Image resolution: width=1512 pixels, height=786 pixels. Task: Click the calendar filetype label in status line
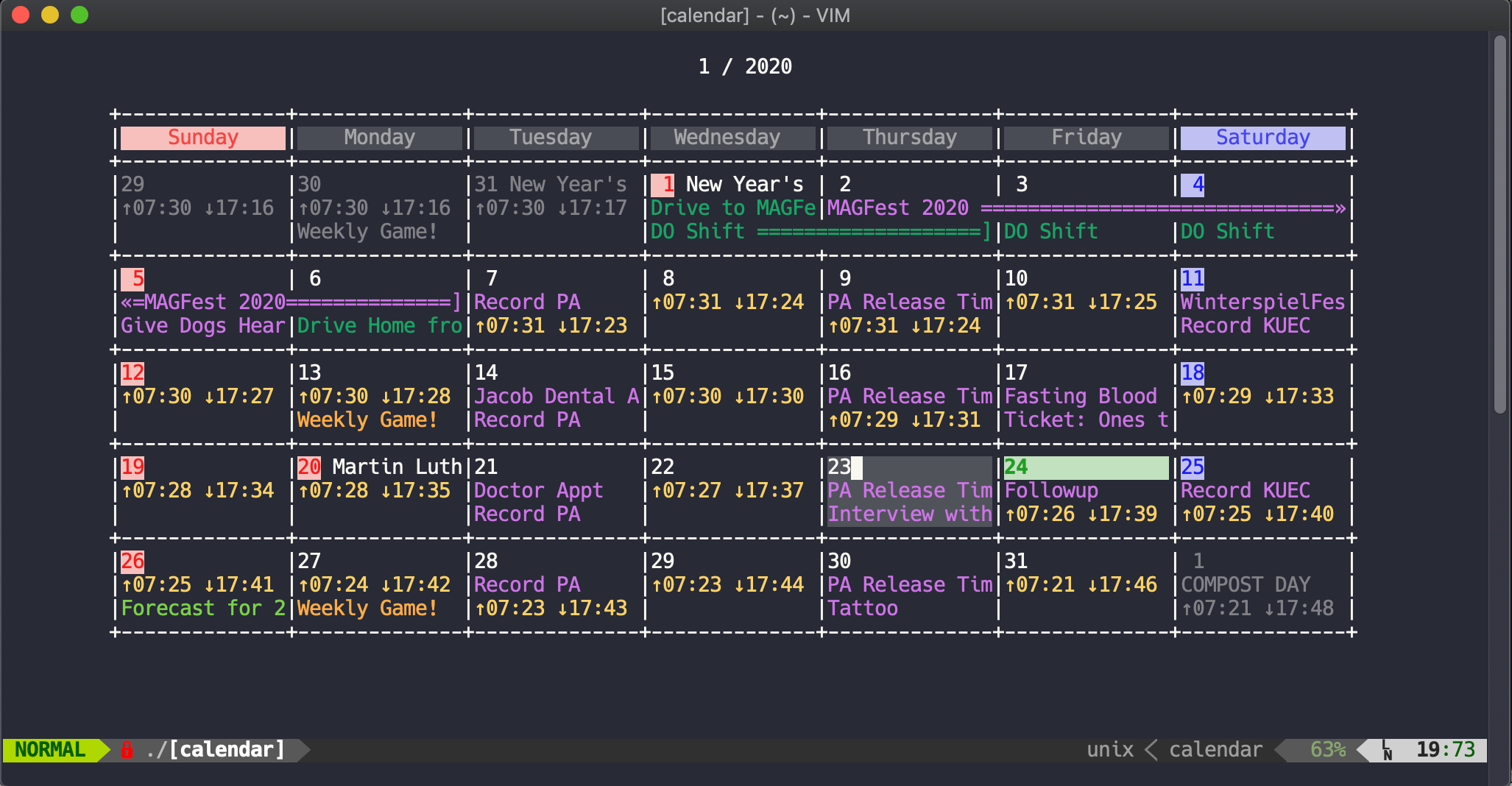(1215, 750)
